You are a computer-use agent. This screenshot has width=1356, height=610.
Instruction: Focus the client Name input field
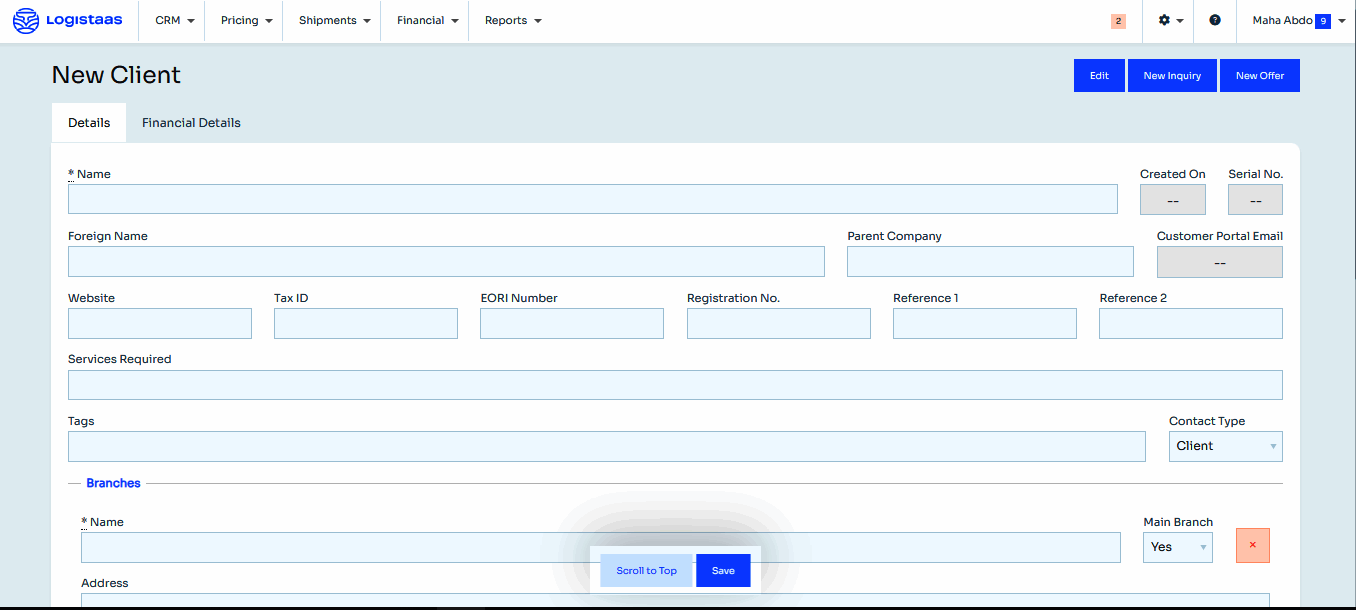pos(592,199)
